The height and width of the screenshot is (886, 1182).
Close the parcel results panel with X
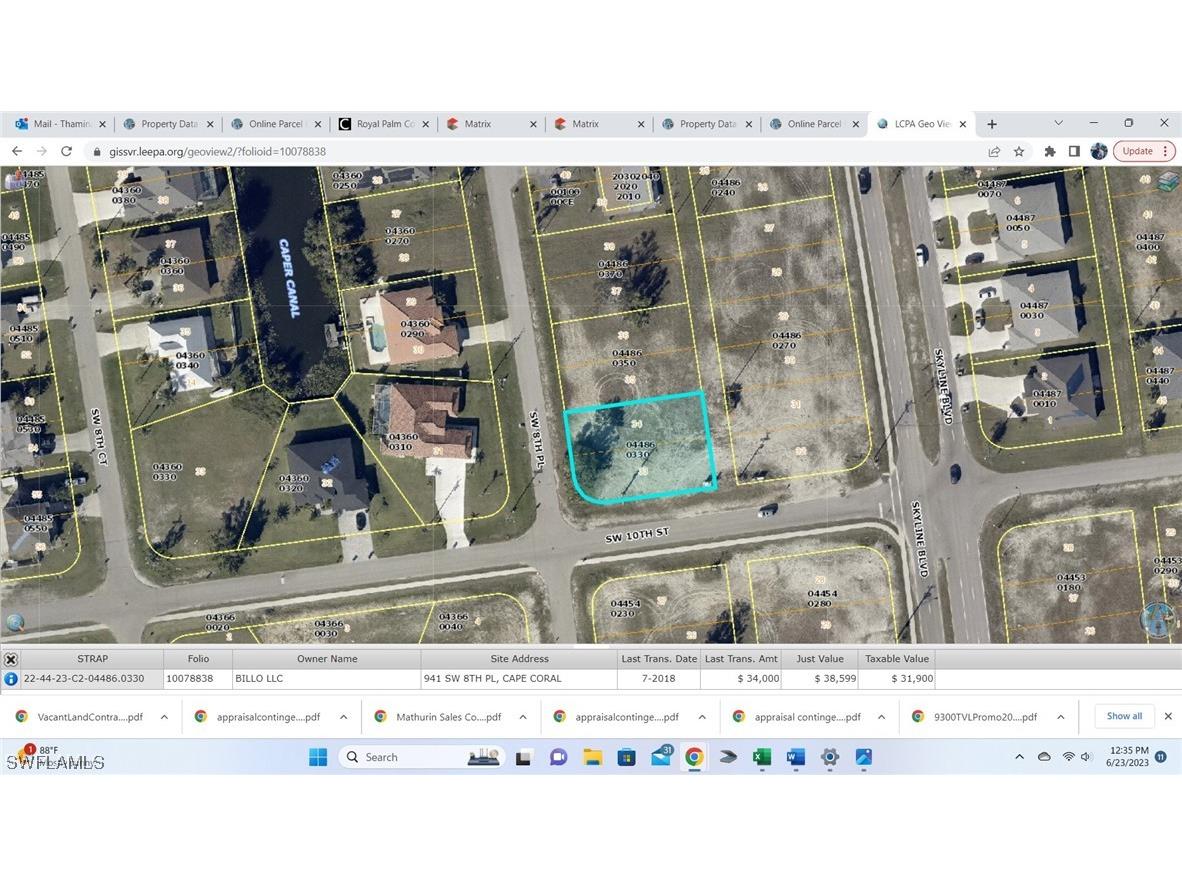click(10, 658)
